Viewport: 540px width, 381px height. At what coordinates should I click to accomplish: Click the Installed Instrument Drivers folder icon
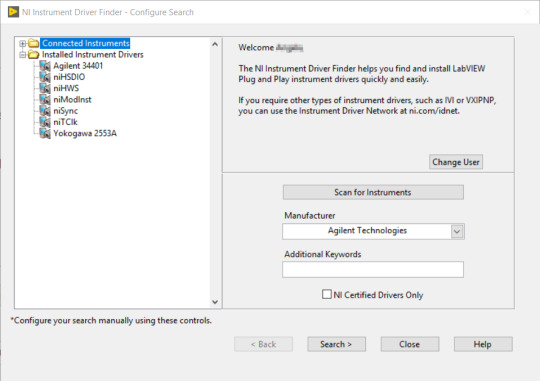33,54
